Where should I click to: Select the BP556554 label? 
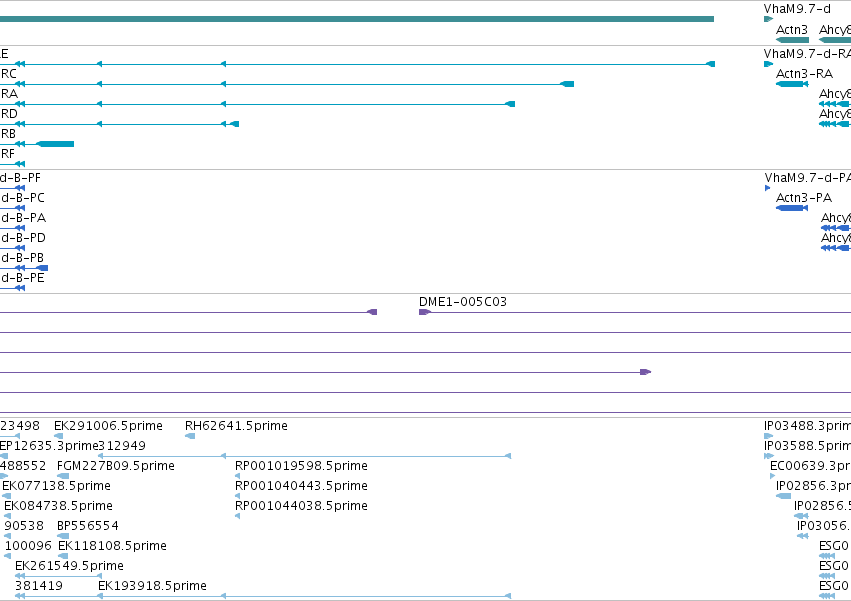point(88,526)
